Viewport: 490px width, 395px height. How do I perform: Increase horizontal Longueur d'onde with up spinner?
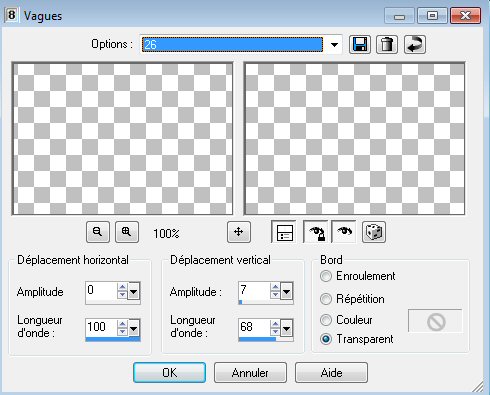[122, 324]
